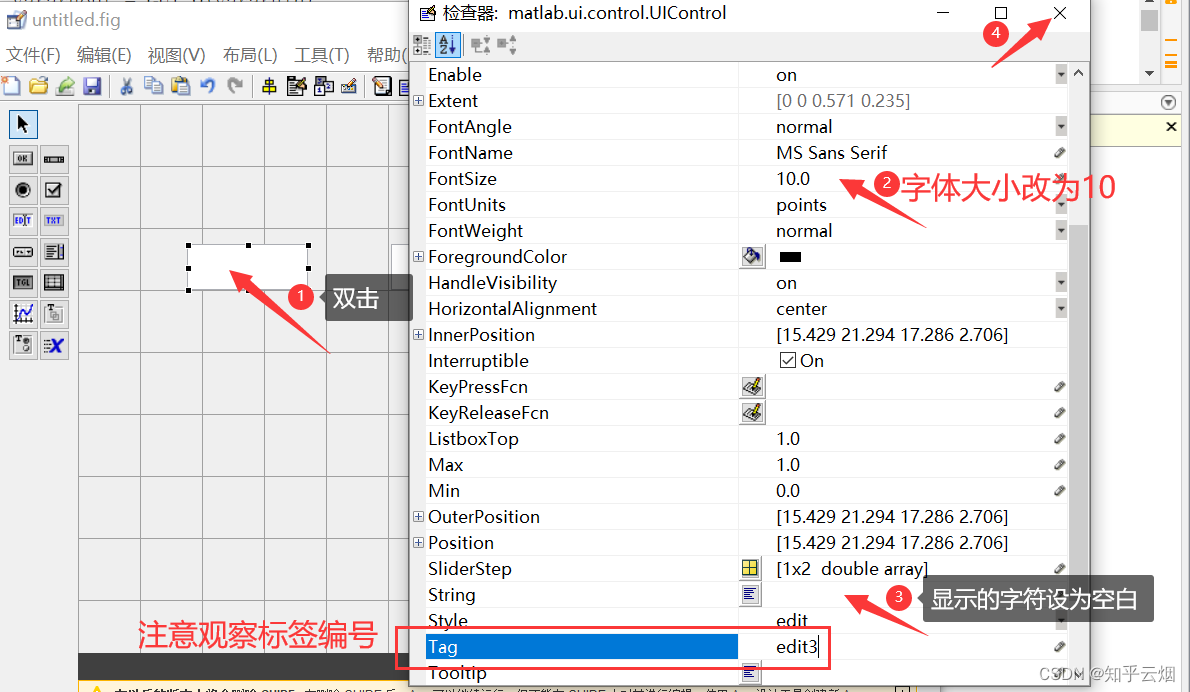Open the KeyPressFcn editor button
Screen dimensions: 1190x692
pyautogui.click(x=752, y=386)
